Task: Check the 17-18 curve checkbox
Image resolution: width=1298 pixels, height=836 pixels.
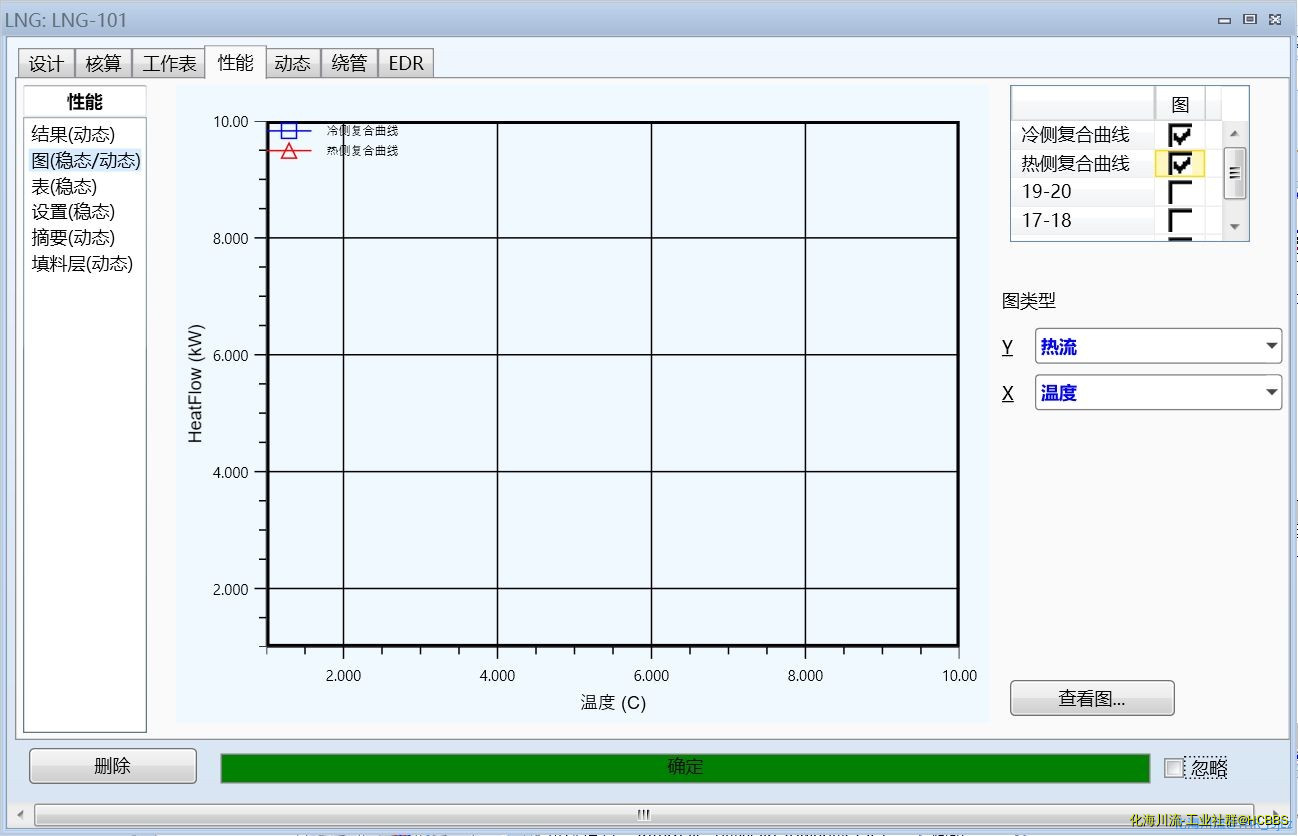Action: tap(1180, 220)
